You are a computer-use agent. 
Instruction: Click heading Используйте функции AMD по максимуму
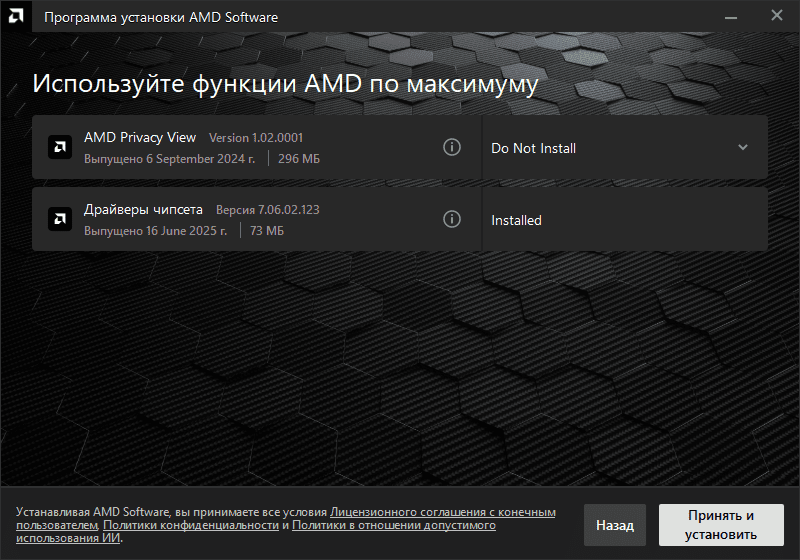point(285,84)
